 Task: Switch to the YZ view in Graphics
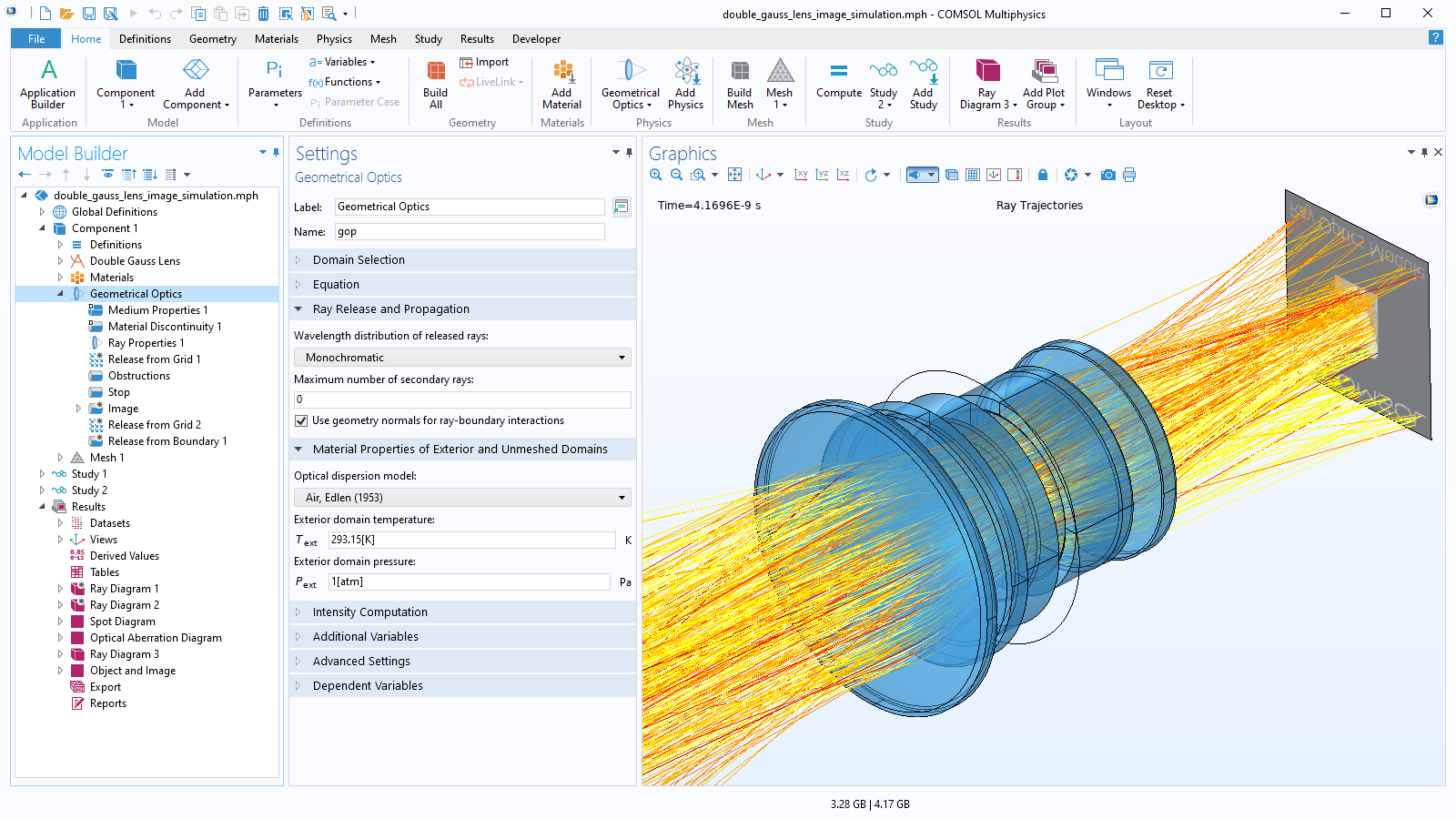822,175
